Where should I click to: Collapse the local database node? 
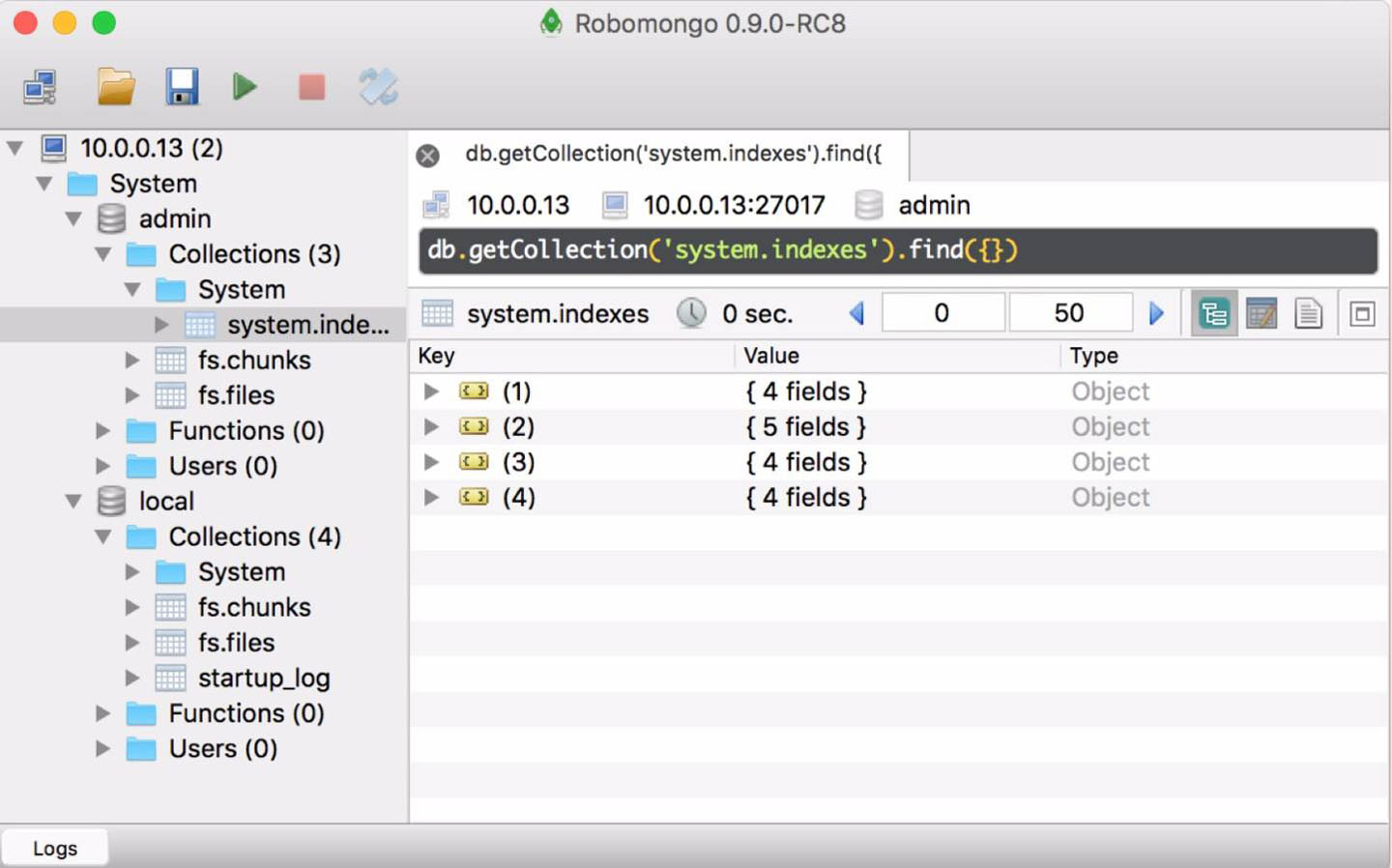[73, 502]
